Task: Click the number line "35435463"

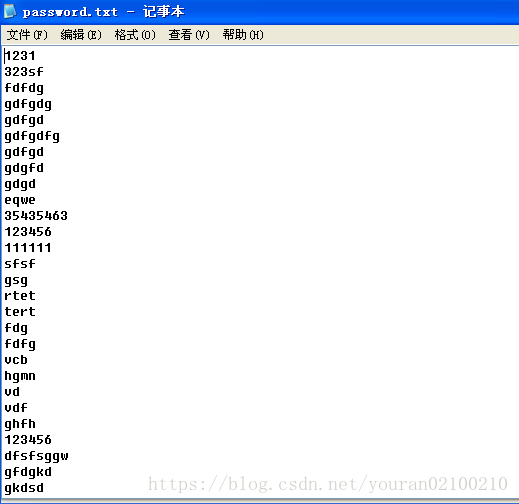Action: pyautogui.click(x=36, y=216)
